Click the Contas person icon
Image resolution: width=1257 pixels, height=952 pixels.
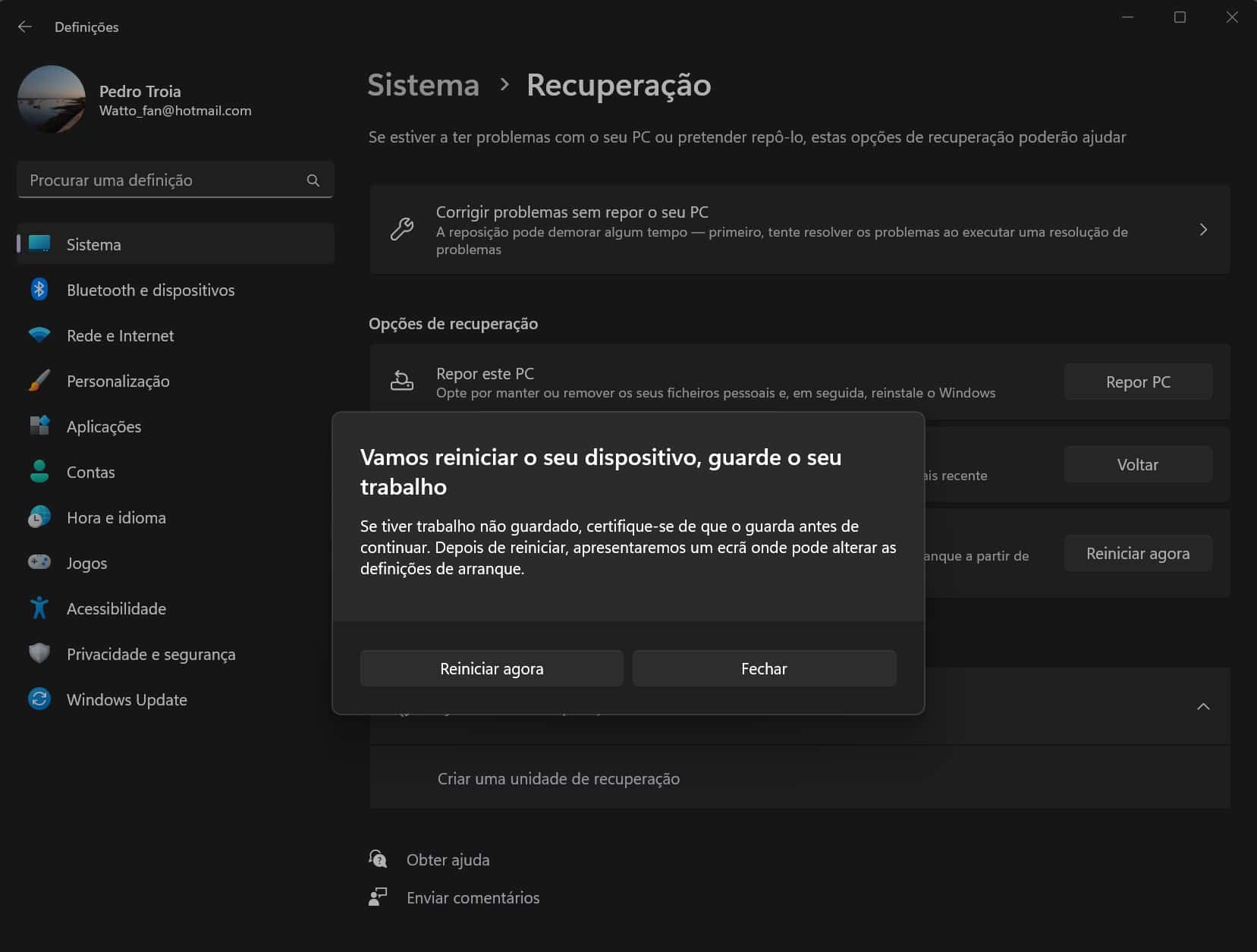tap(39, 472)
